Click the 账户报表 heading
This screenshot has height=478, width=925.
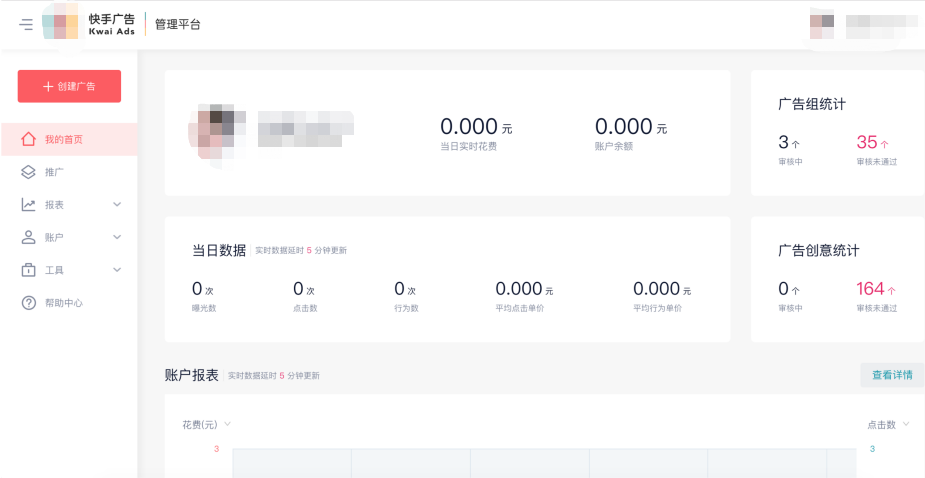(x=192, y=375)
